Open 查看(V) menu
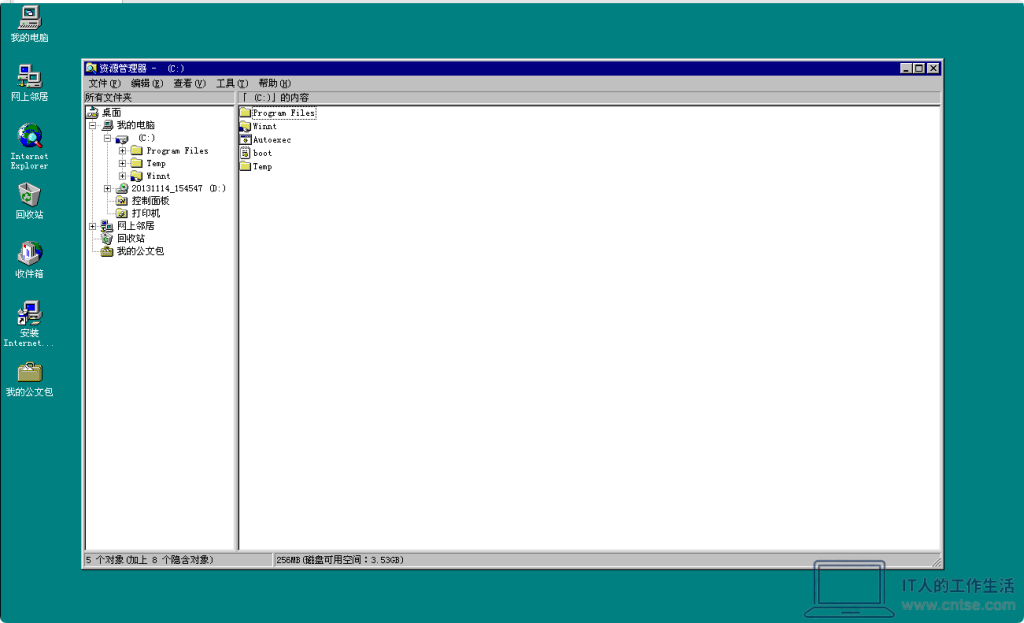Screen dimensions: 1024x623 coord(189,84)
